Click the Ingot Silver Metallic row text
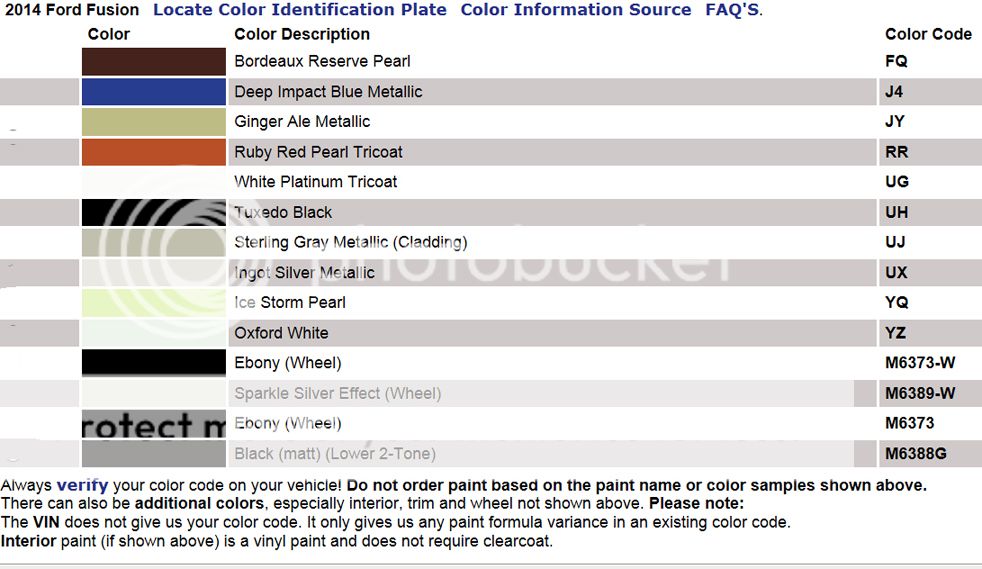The height and width of the screenshot is (569, 982). click(x=304, y=273)
